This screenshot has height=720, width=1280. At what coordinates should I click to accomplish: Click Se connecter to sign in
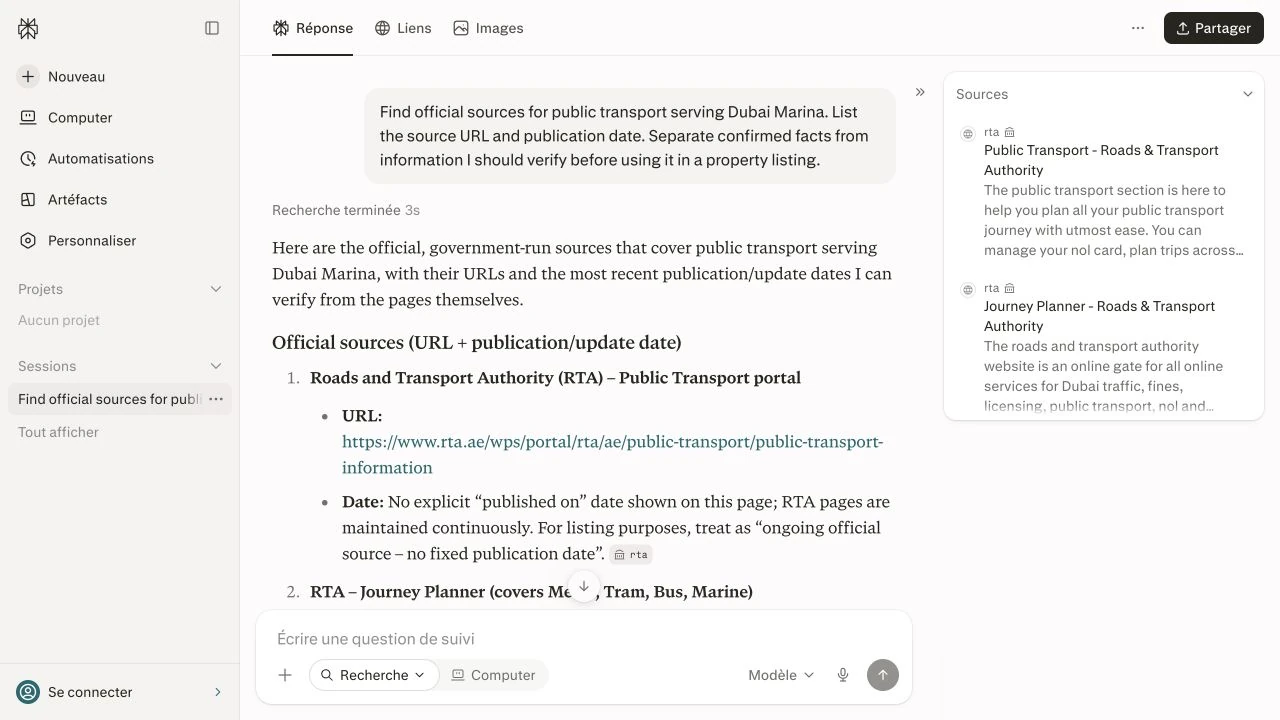click(x=90, y=692)
